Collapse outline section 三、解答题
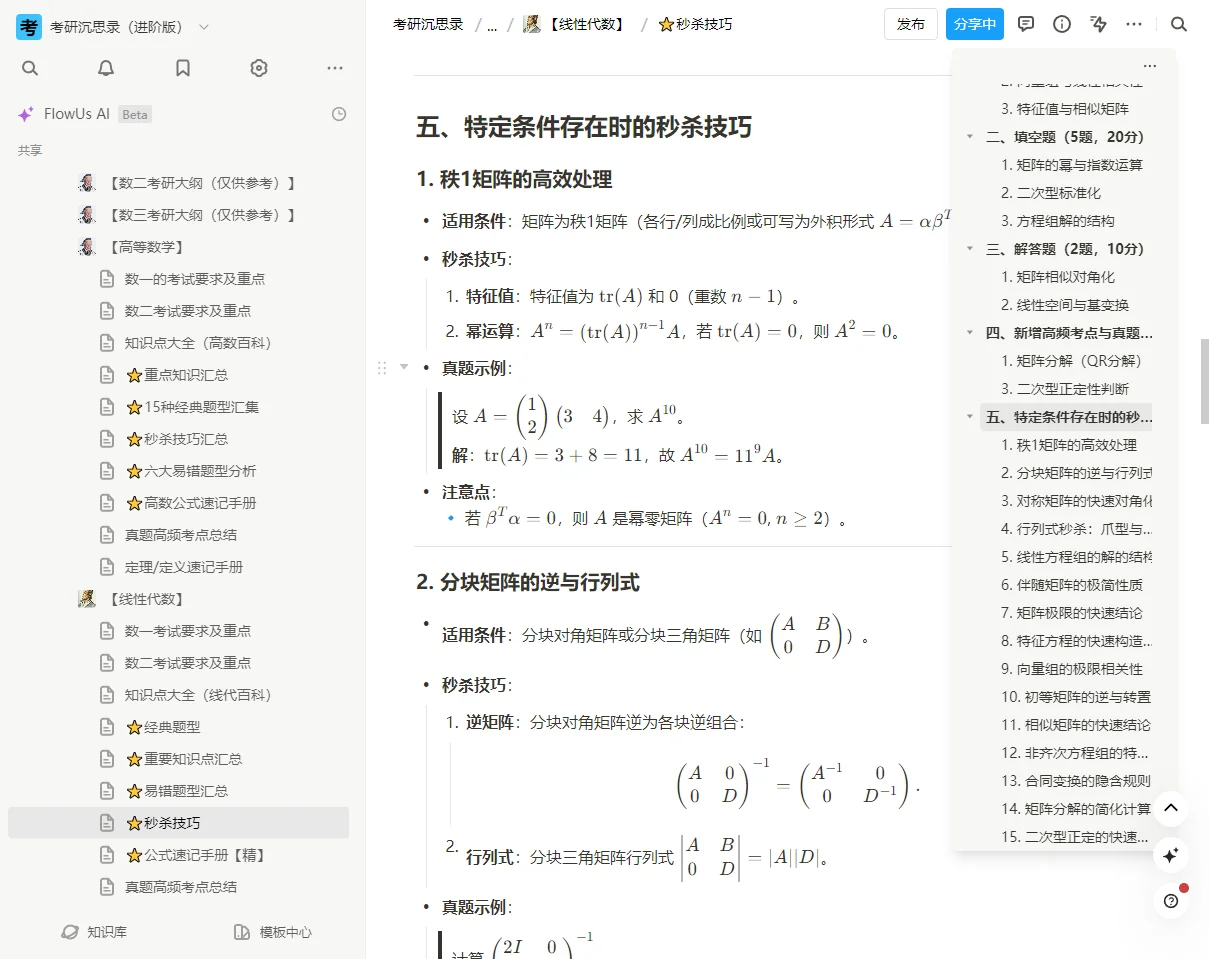This screenshot has height=959, width=1209. point(969,249)
